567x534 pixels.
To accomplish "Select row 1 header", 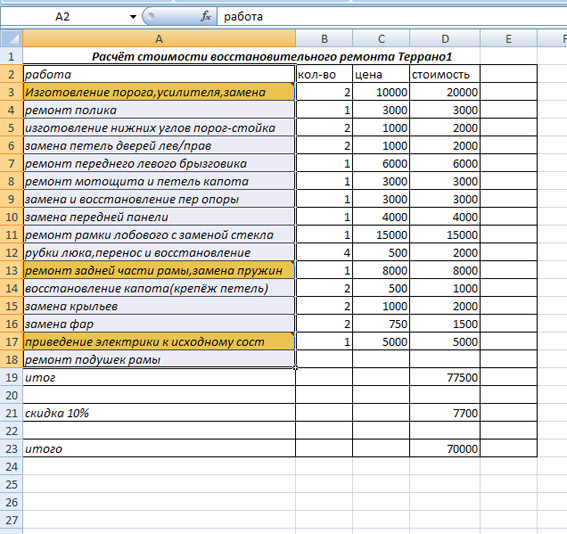I will 12,56.
